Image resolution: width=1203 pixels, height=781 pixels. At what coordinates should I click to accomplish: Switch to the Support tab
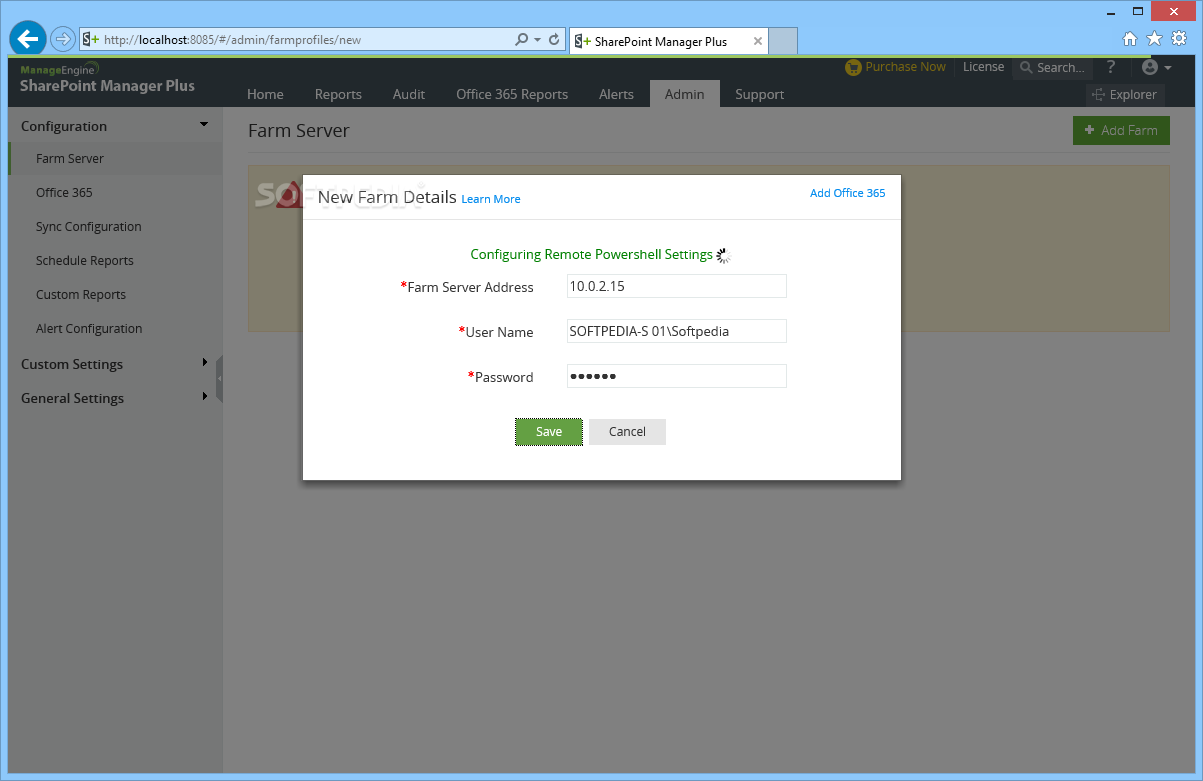click(759, 94)
